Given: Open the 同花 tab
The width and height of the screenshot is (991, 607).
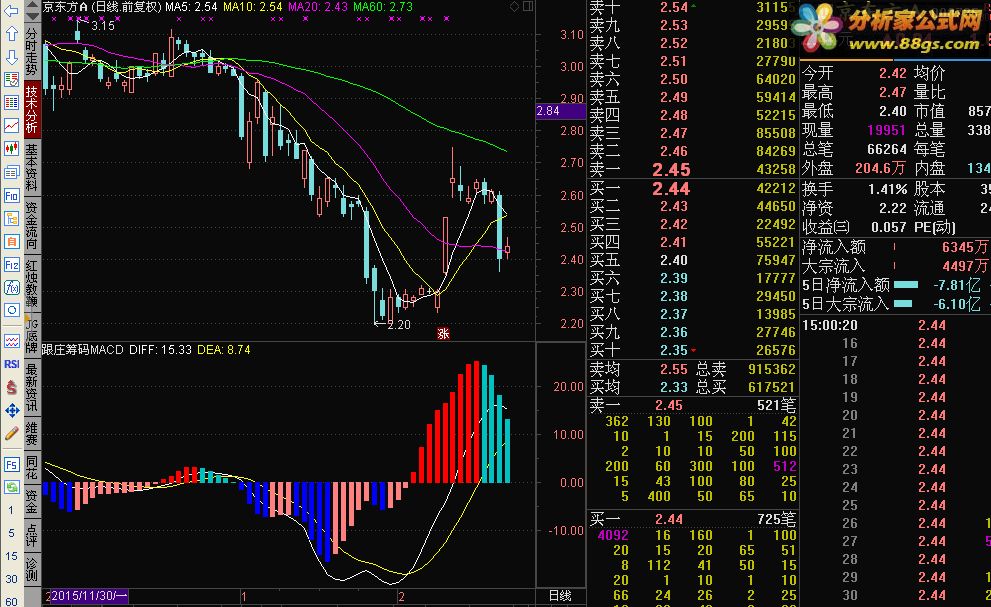Looking at the screenshot, I should (x=32, y=467).
